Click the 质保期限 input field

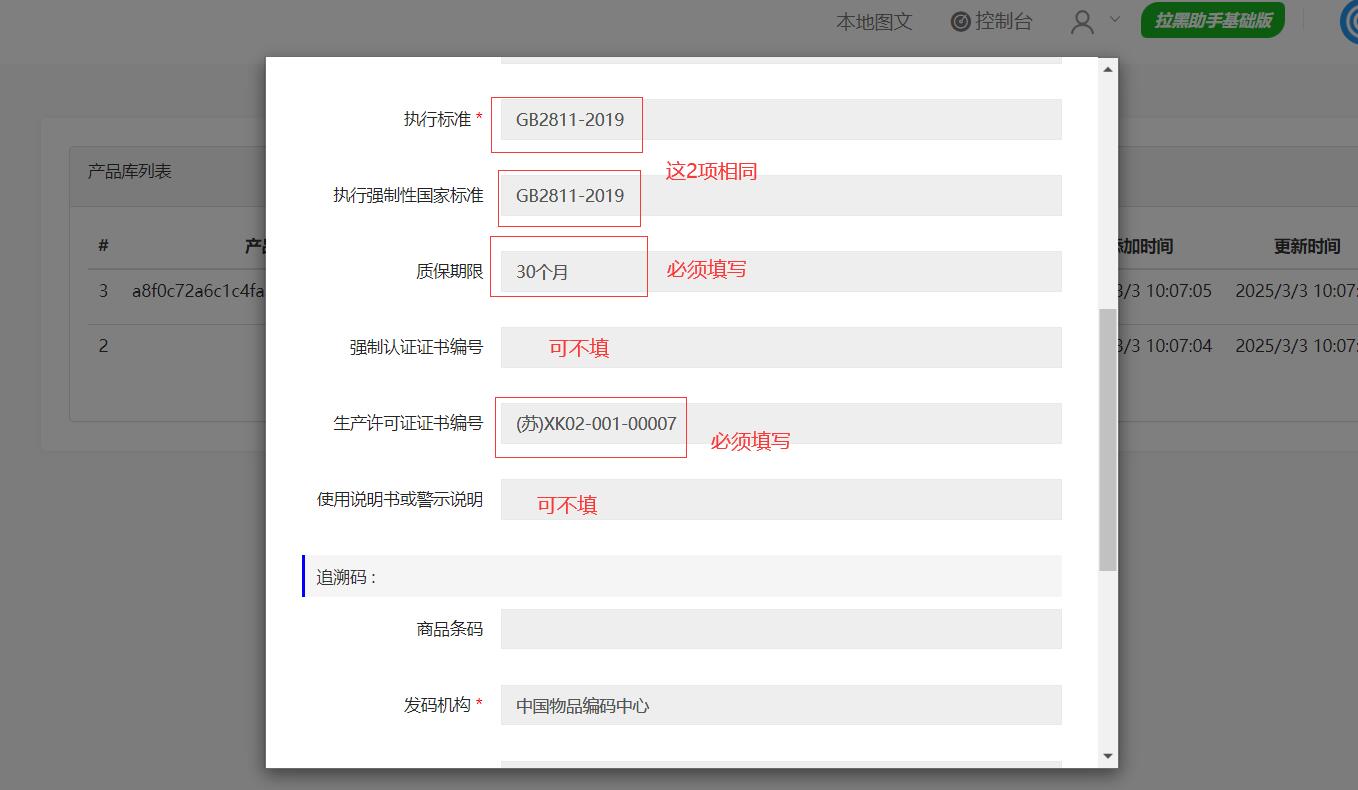(781, 271)
